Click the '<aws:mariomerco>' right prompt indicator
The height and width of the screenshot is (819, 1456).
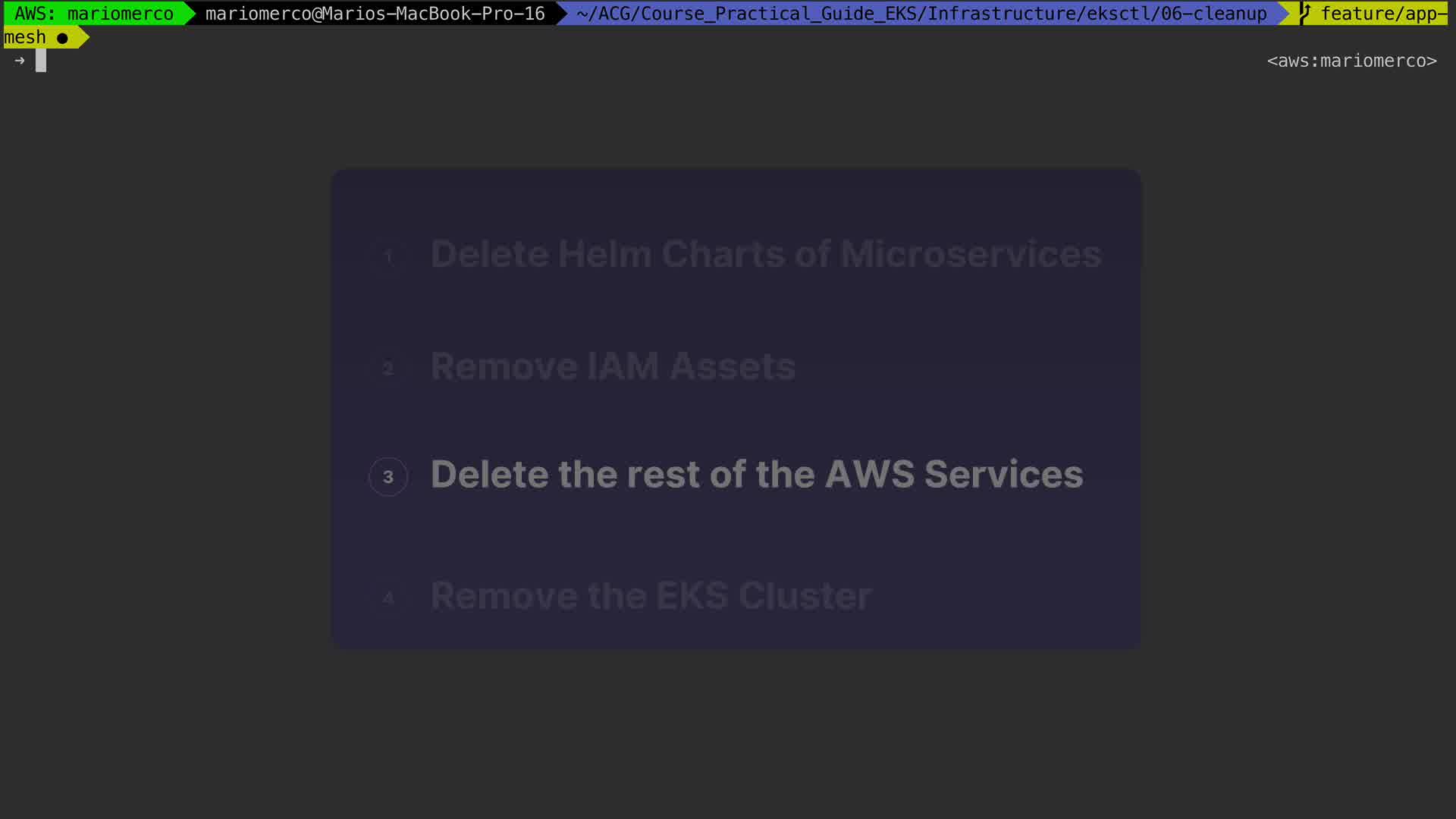(1351, 61)
